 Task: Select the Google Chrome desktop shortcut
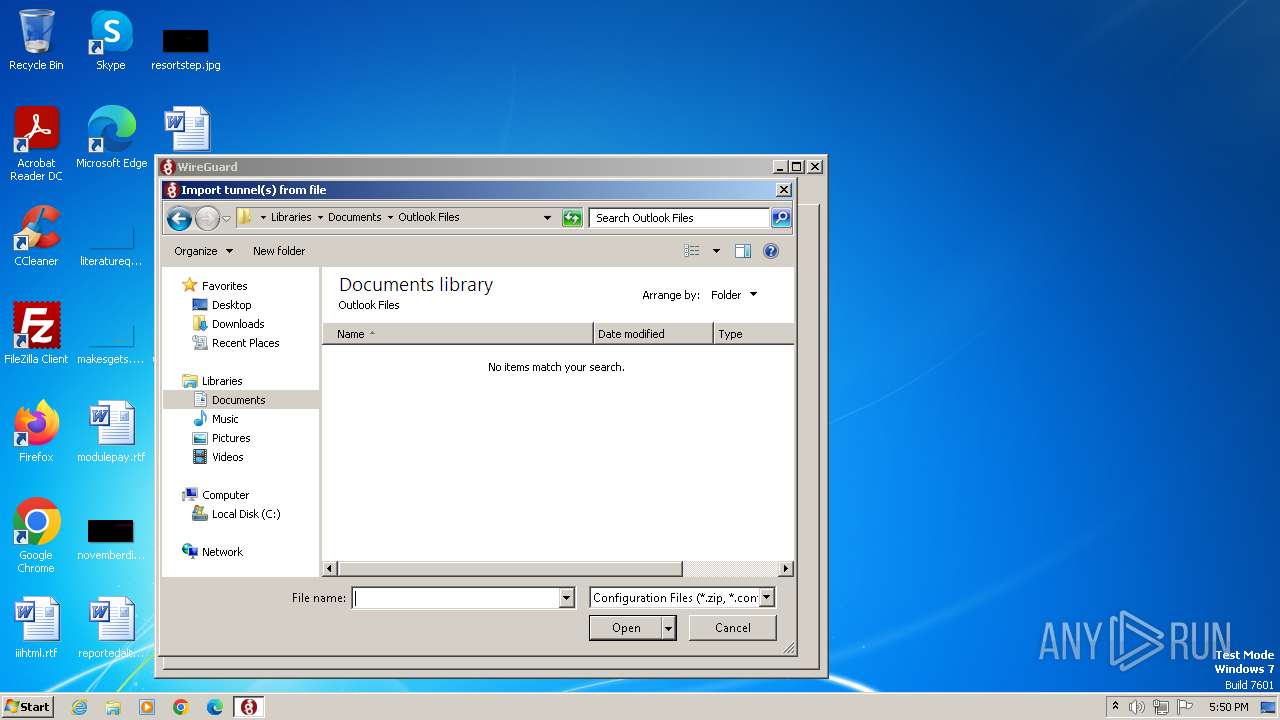36,536
